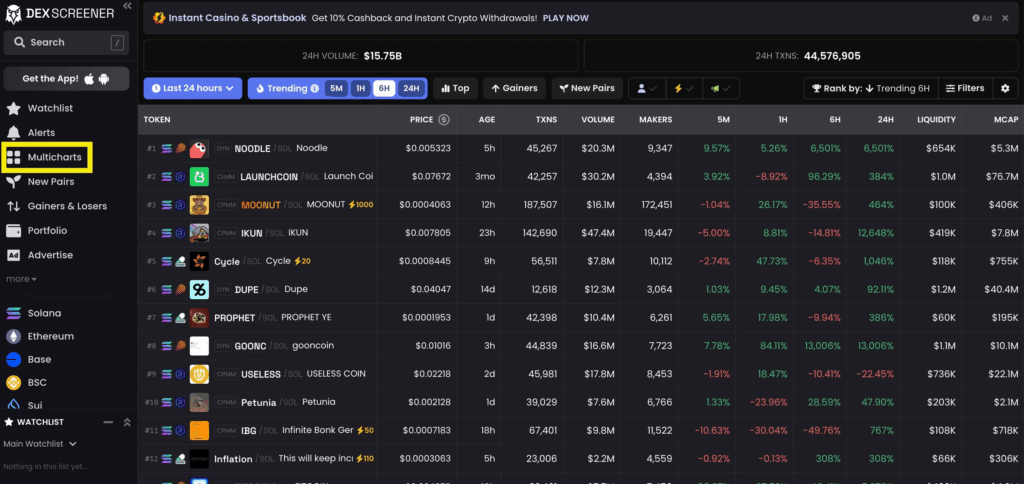Open the Watchlist star icon in sidebar
The height and width of the screenshot is (484, 1024).
click(x=14, y=108)
